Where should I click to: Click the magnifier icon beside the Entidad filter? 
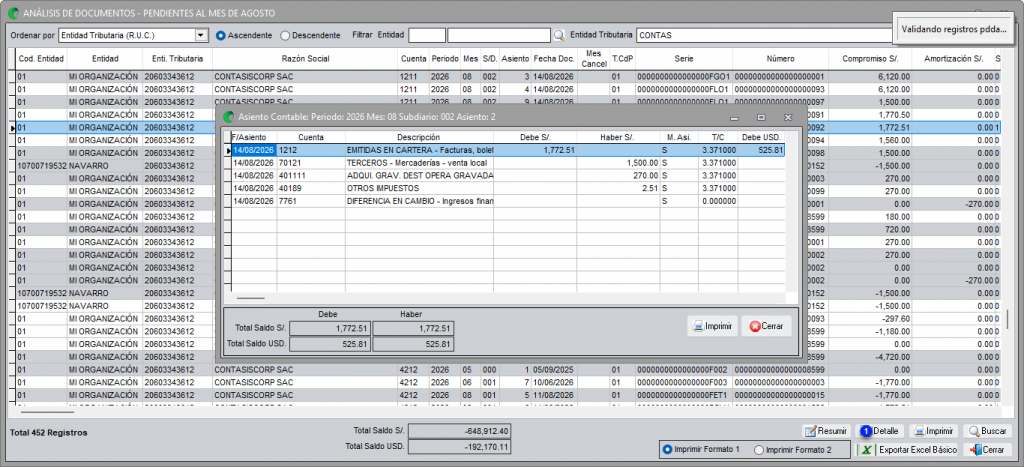pos(559,35)
